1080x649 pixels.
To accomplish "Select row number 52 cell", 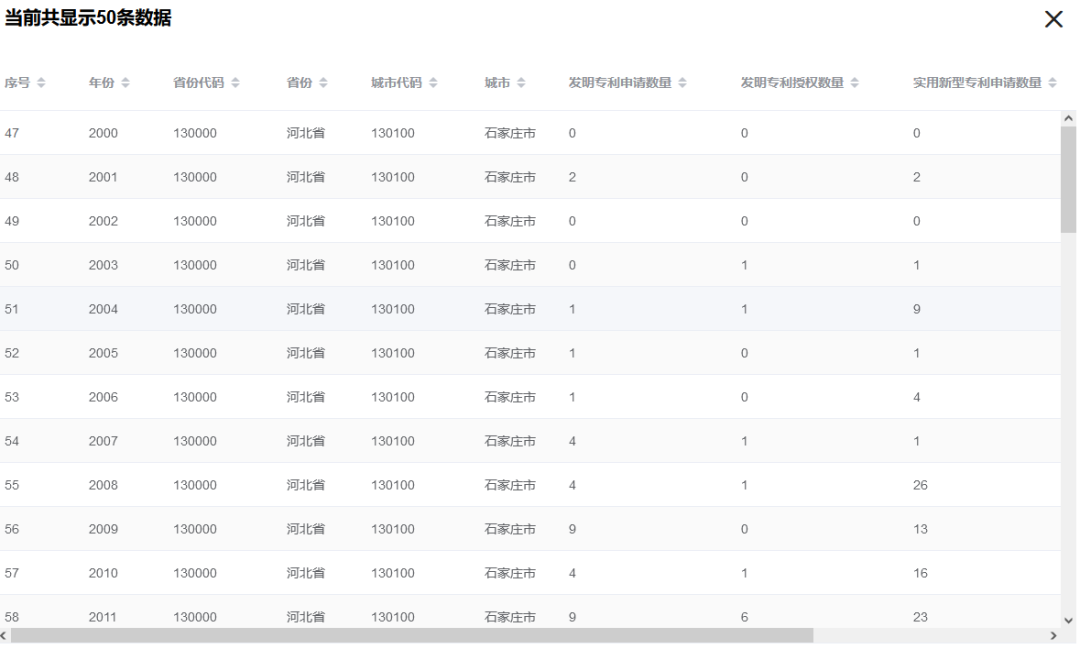I will pos(12,353).
